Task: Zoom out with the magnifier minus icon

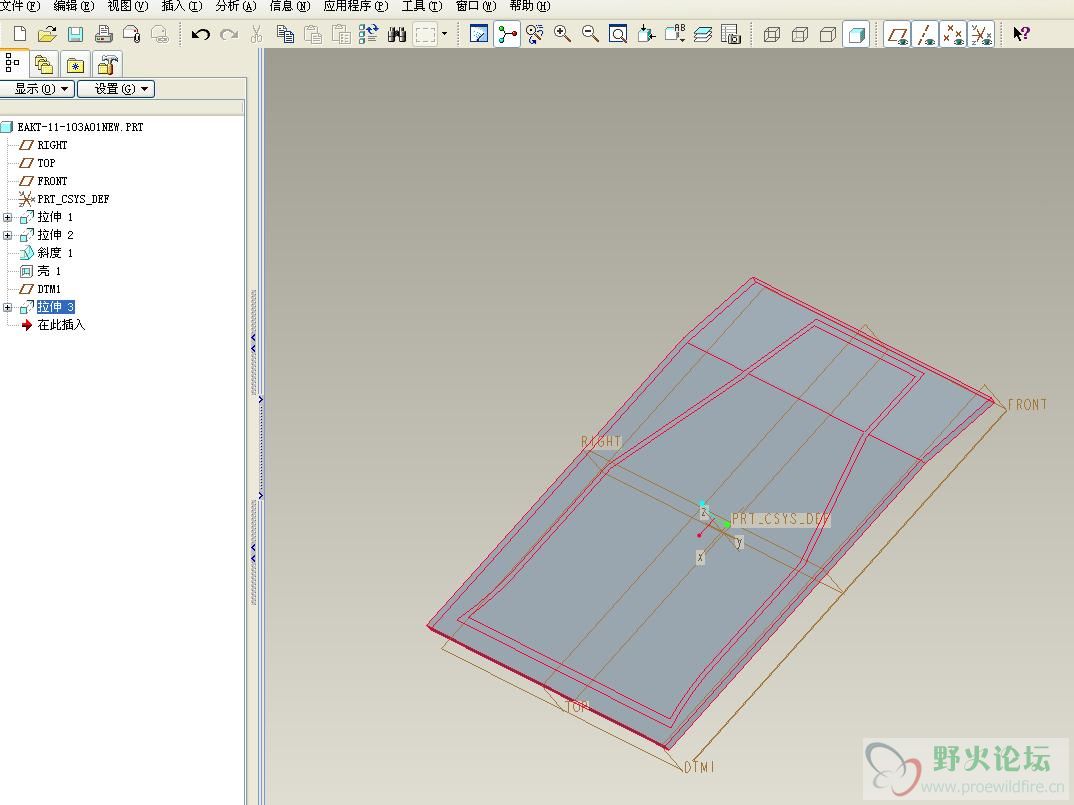Action: click(590, 34)
